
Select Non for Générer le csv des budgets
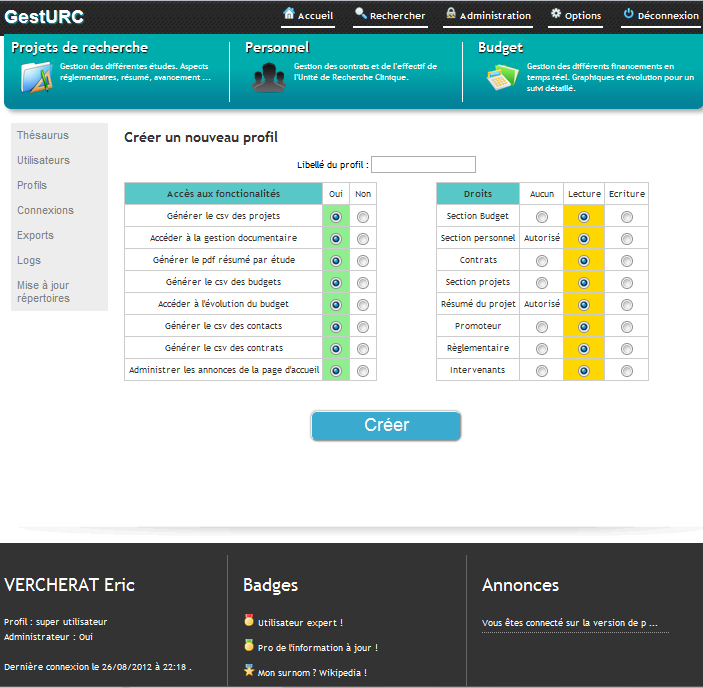click(x=363, y=283)
